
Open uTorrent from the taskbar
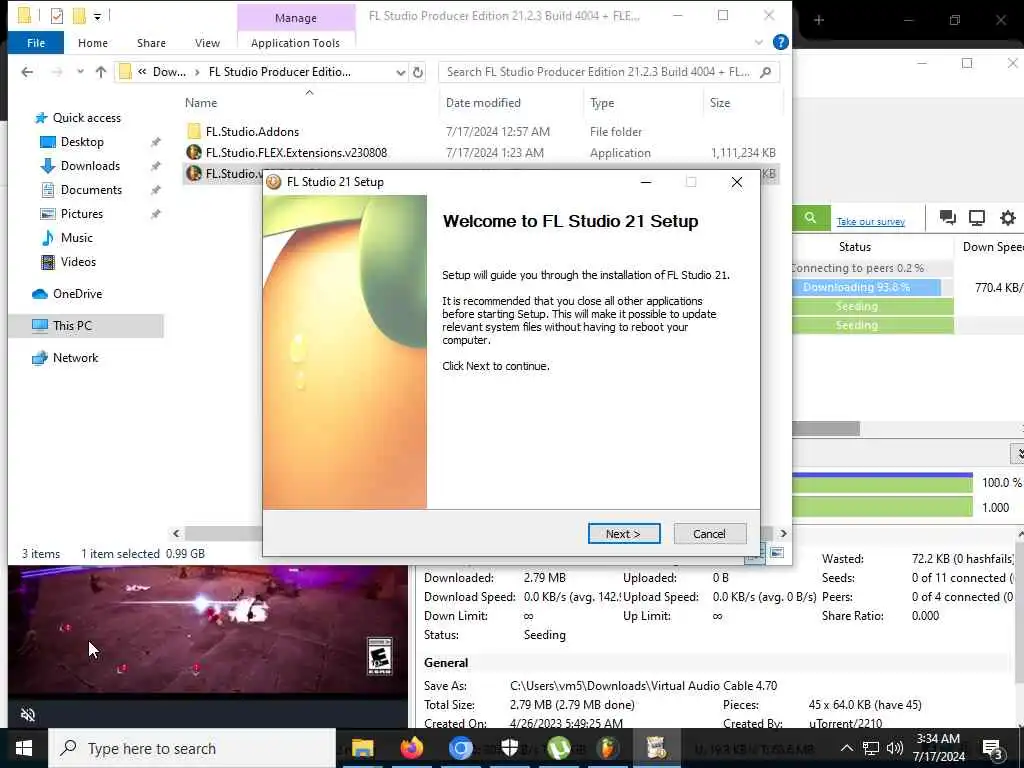pos(558,748)
